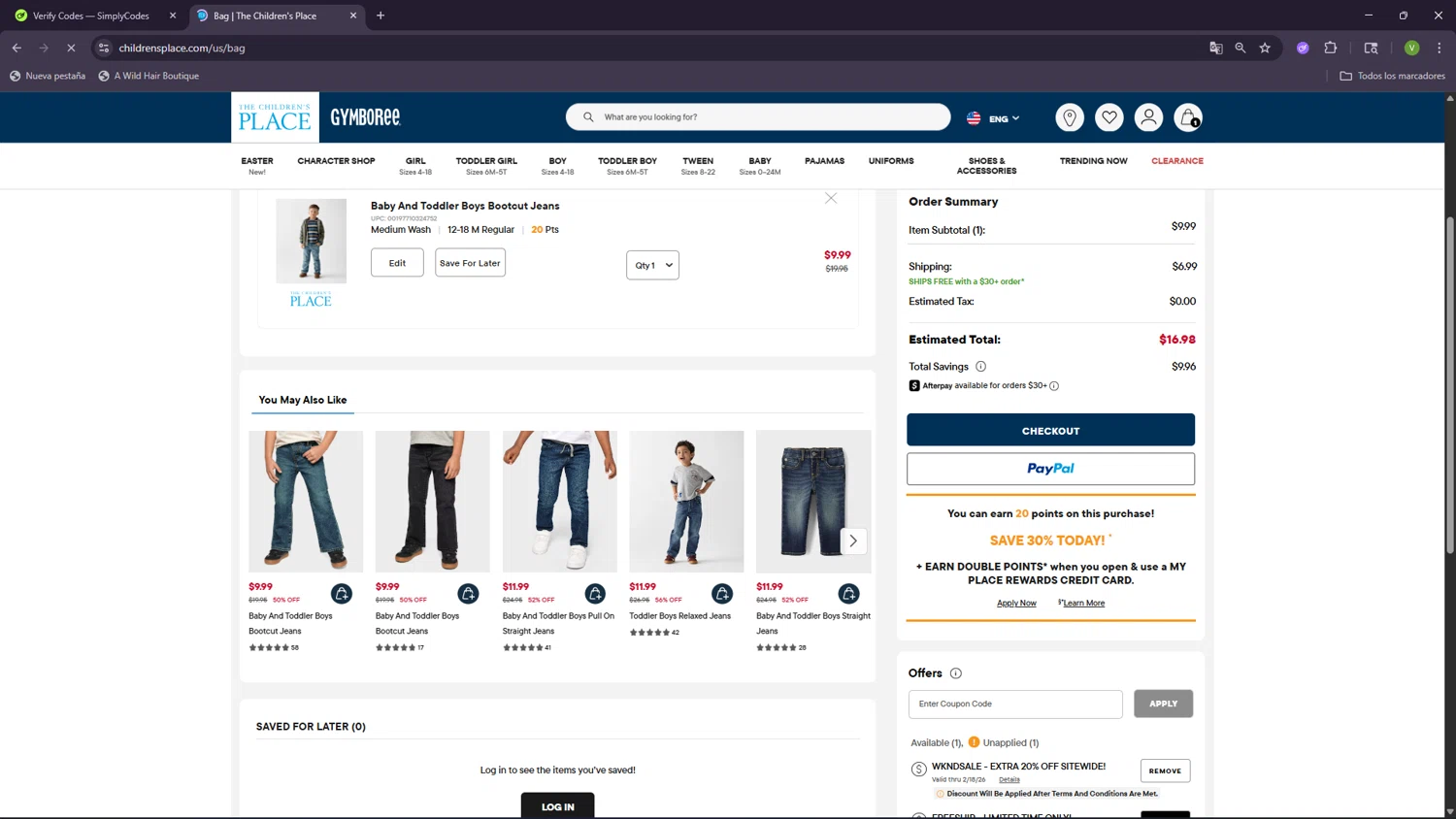Click the store locator pin icon
The height and width of the screenshot is (819, 1456).
click(1069, 117)
